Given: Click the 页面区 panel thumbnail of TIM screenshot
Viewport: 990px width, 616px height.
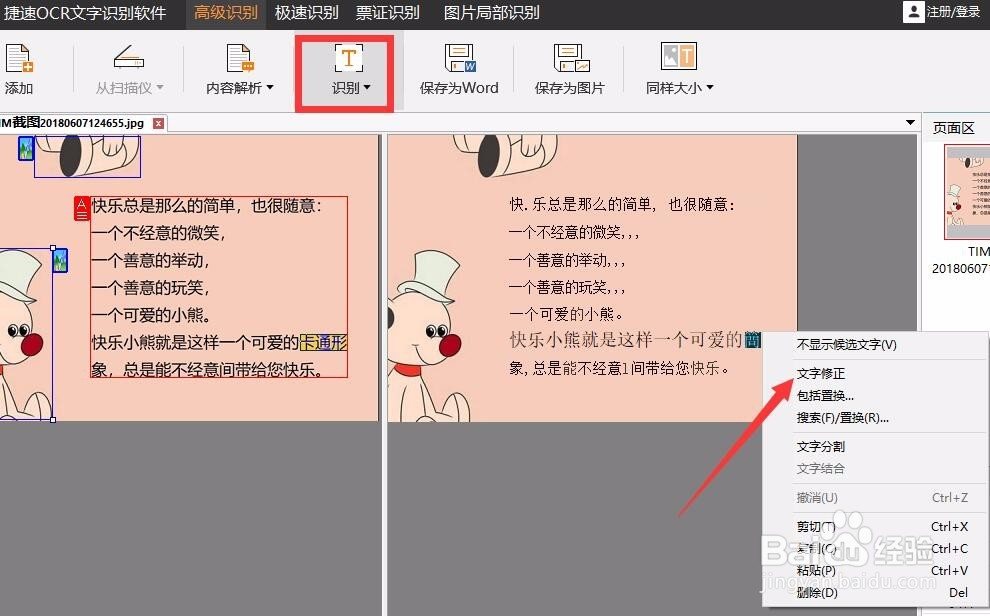Looking at the screenshot, I should [x=966, y=192].
